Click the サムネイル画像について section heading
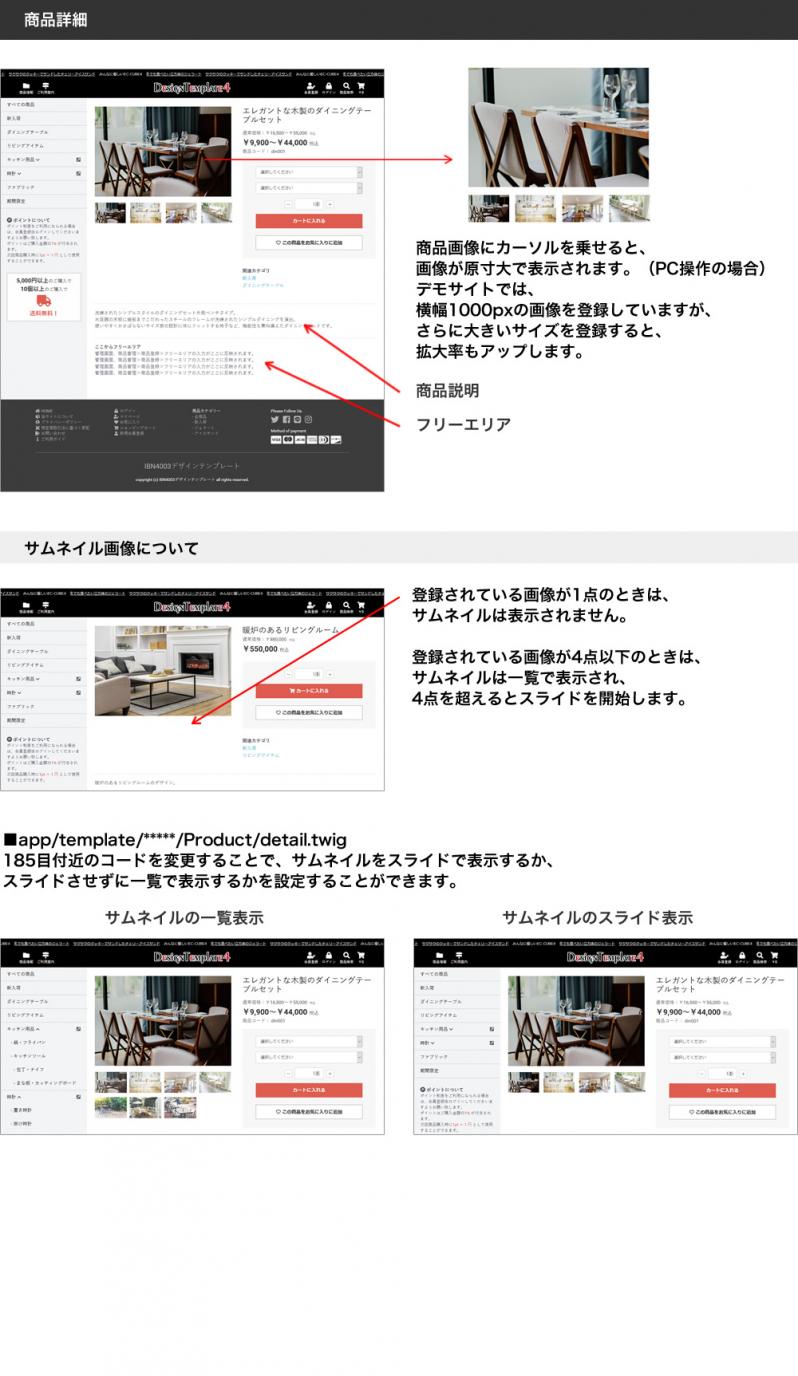The image size is (798, 1376). [111, 548]
